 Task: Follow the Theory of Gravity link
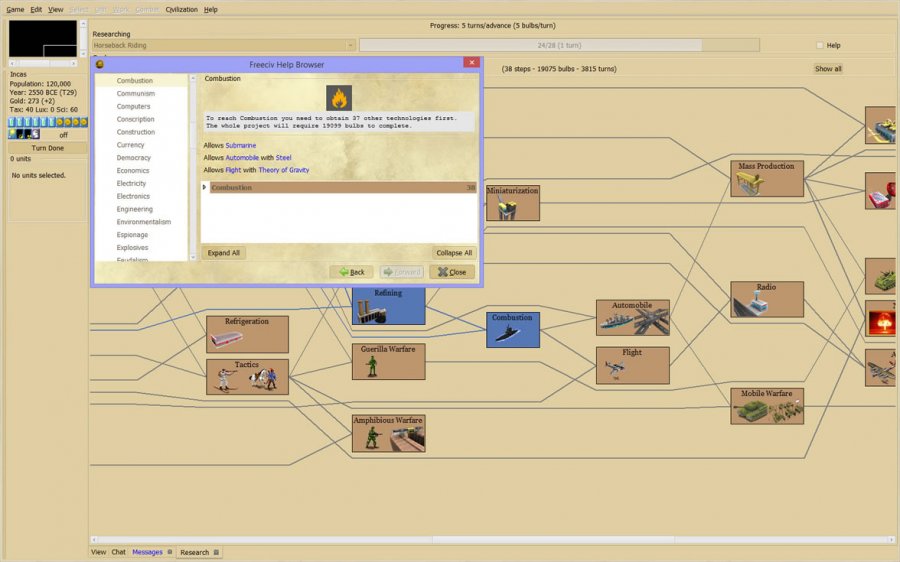click(x=284, y=170)
